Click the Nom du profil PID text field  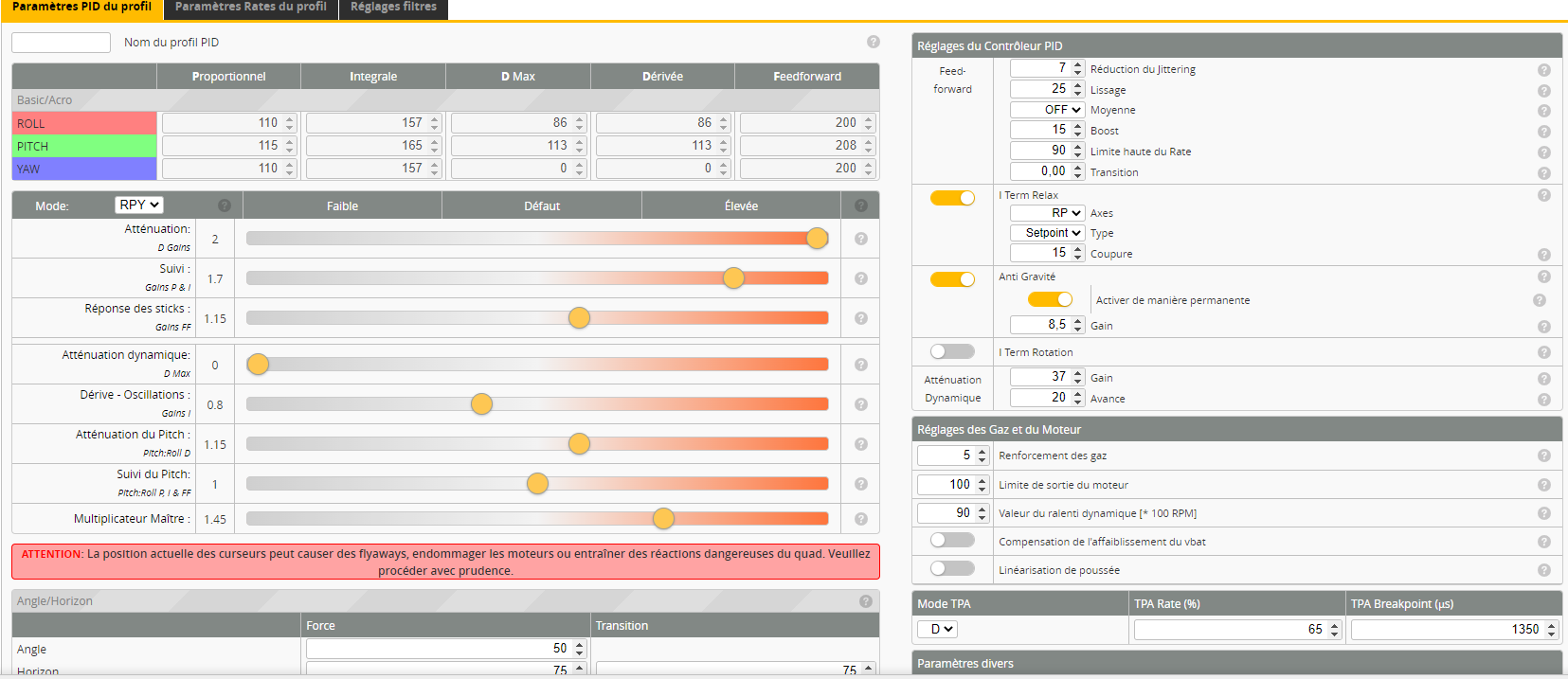coord(62,43)
